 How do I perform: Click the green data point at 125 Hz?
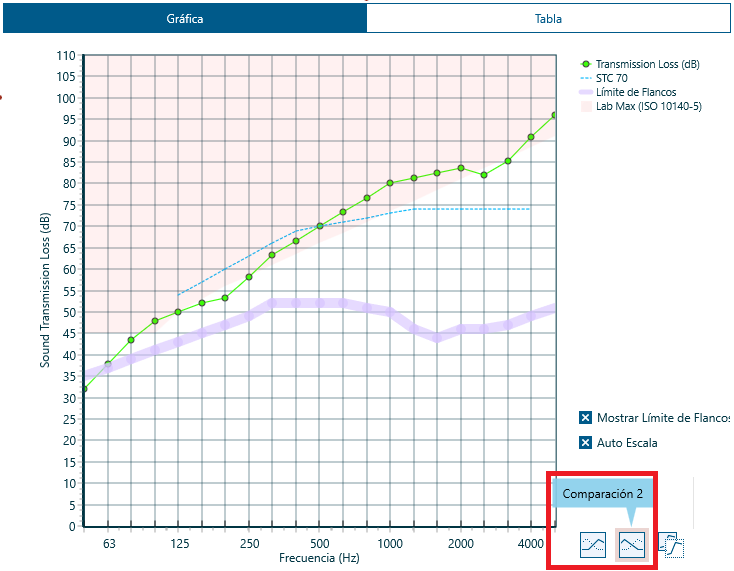[178, 312]
